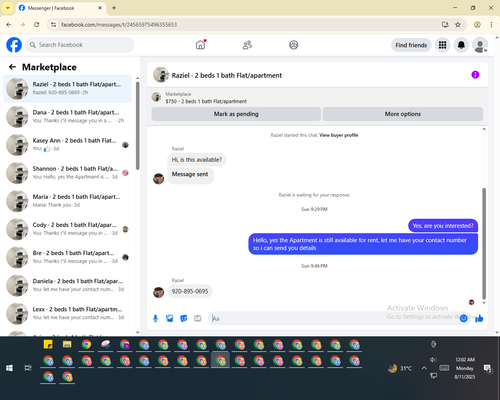
Task: Open the Maria conversation
Action: click(67, 201)
